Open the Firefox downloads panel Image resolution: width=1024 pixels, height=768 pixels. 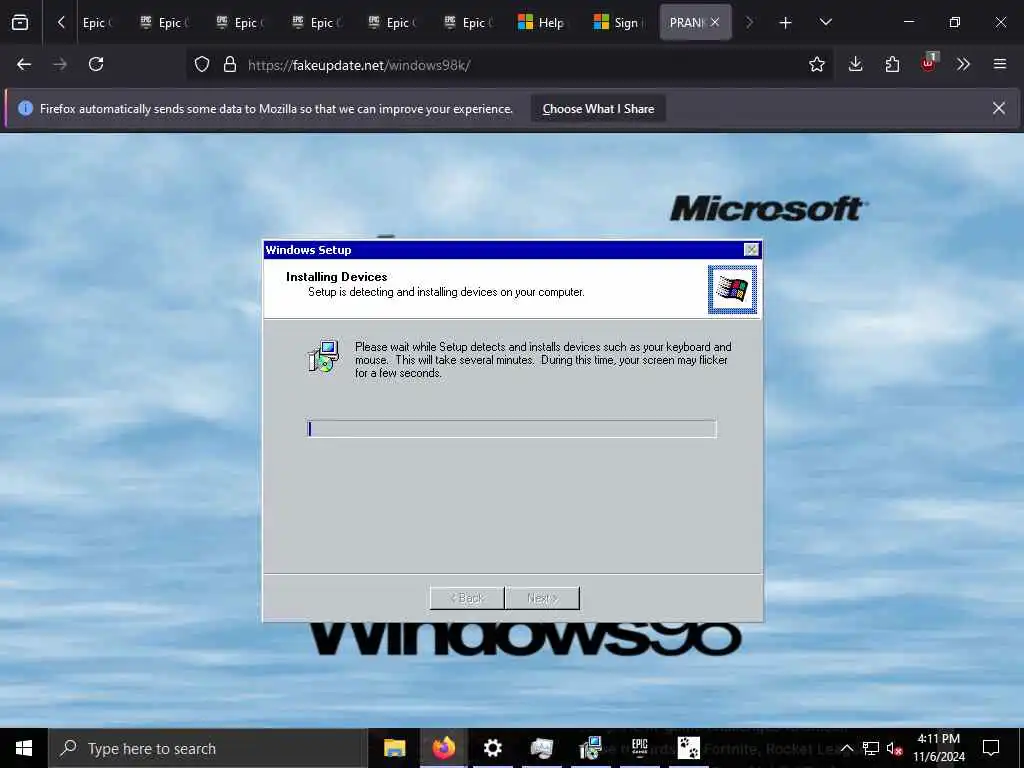tap(856, 64)
